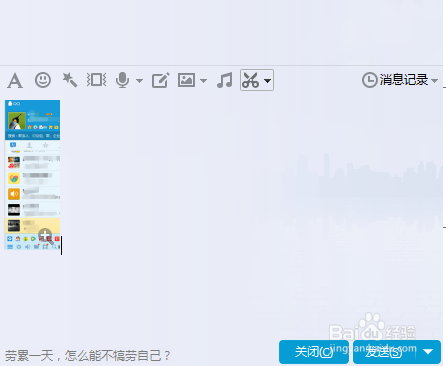Click the magnifier zoom icon on thumbnail
446x366 pixels.
click(46, 236)
